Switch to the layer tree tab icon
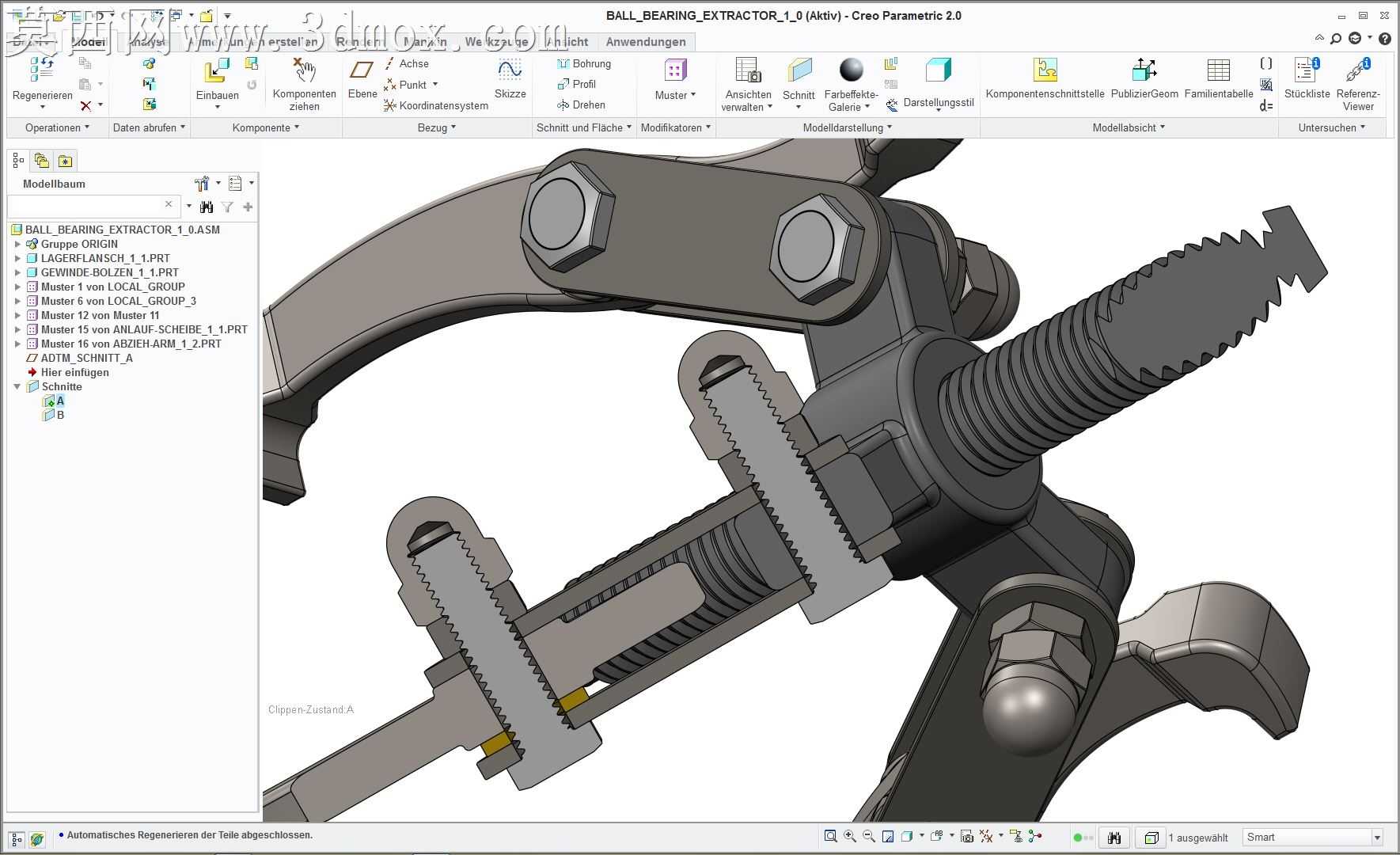This screenshot has height=855, width=1400. (41, 161)
